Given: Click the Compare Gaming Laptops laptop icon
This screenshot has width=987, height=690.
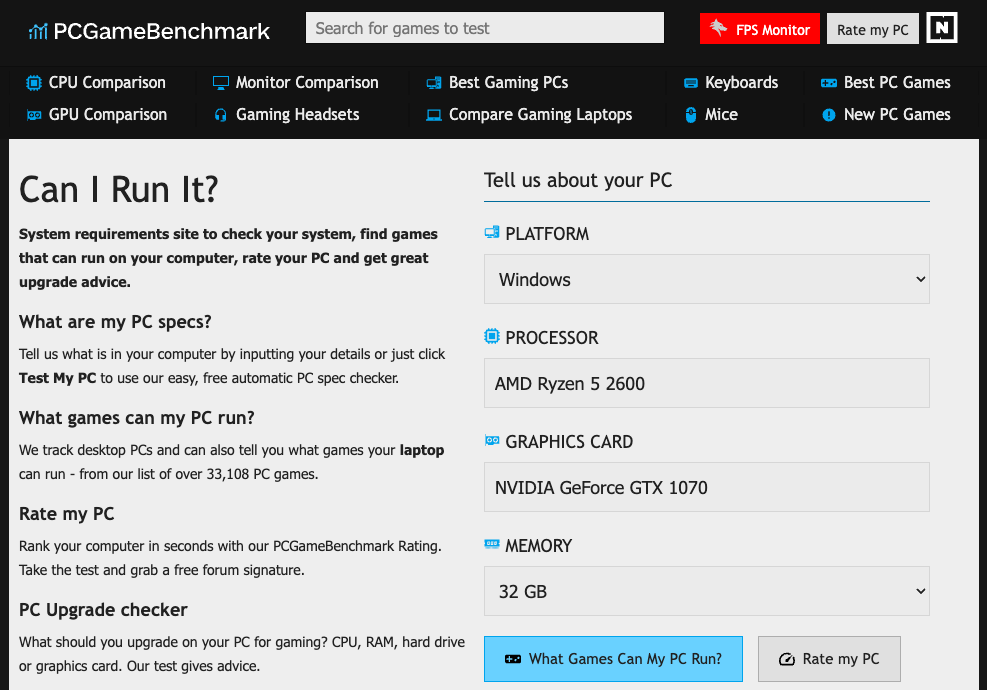Looking at the screenshot, I should (434, 115).
